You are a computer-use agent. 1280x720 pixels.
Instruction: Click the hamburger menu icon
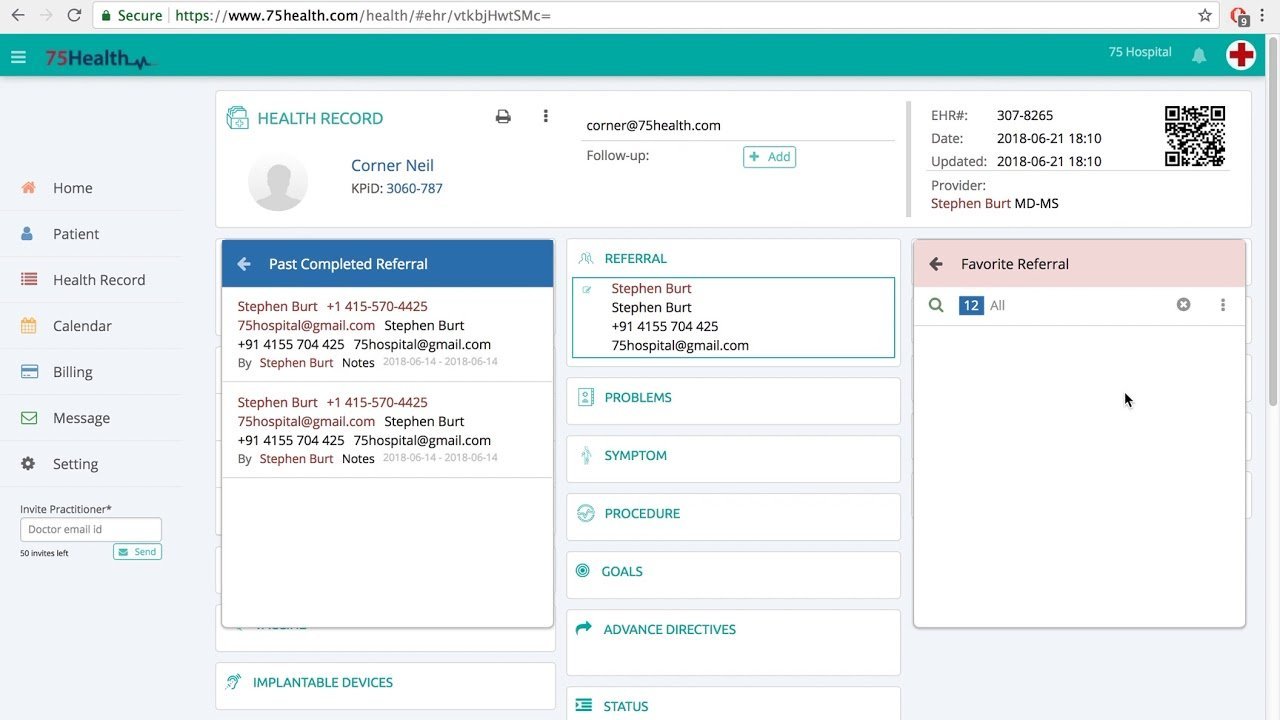[18, 57]
